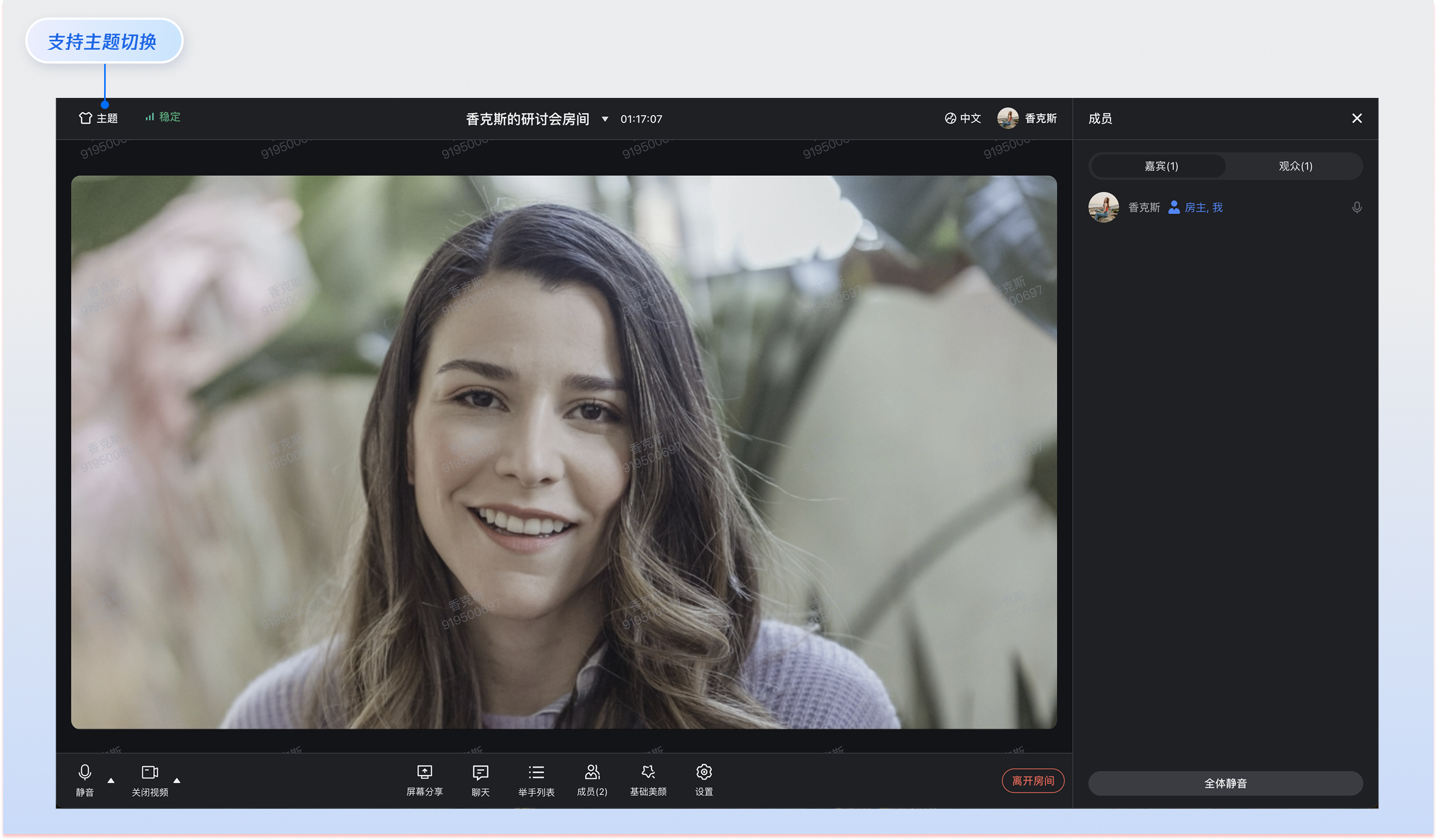Open the 聊天 chat panel
1437x840 pixels.
pos(480,779)
